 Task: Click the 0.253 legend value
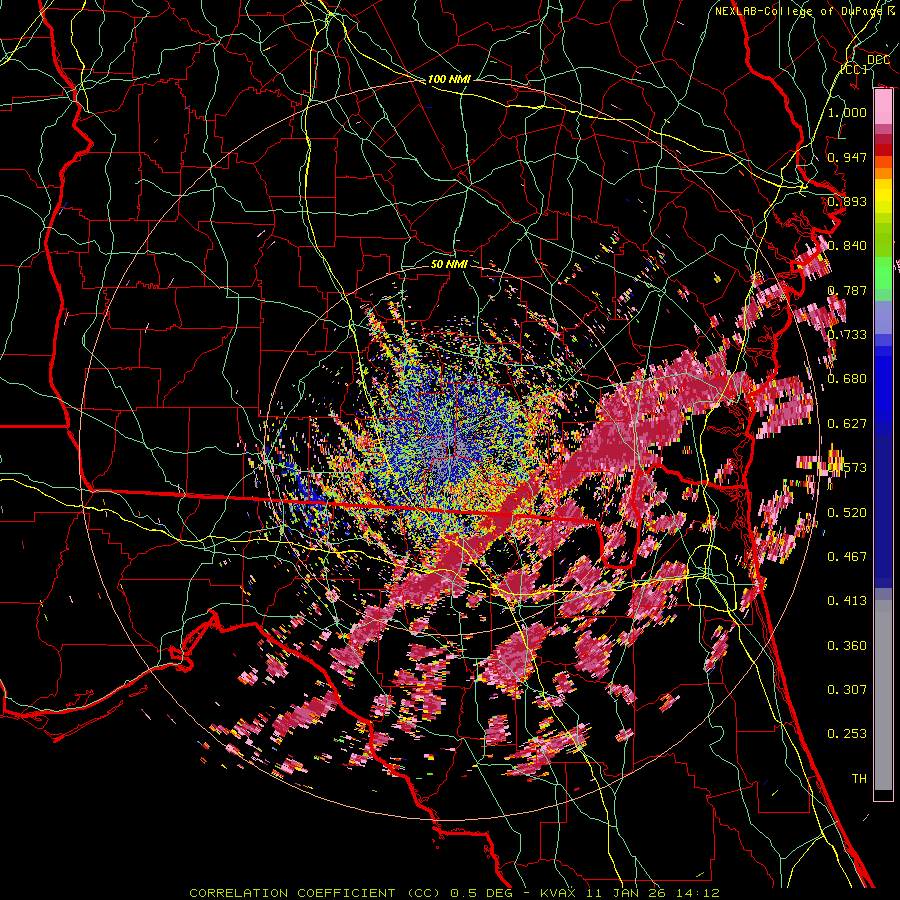click(847, 734)
